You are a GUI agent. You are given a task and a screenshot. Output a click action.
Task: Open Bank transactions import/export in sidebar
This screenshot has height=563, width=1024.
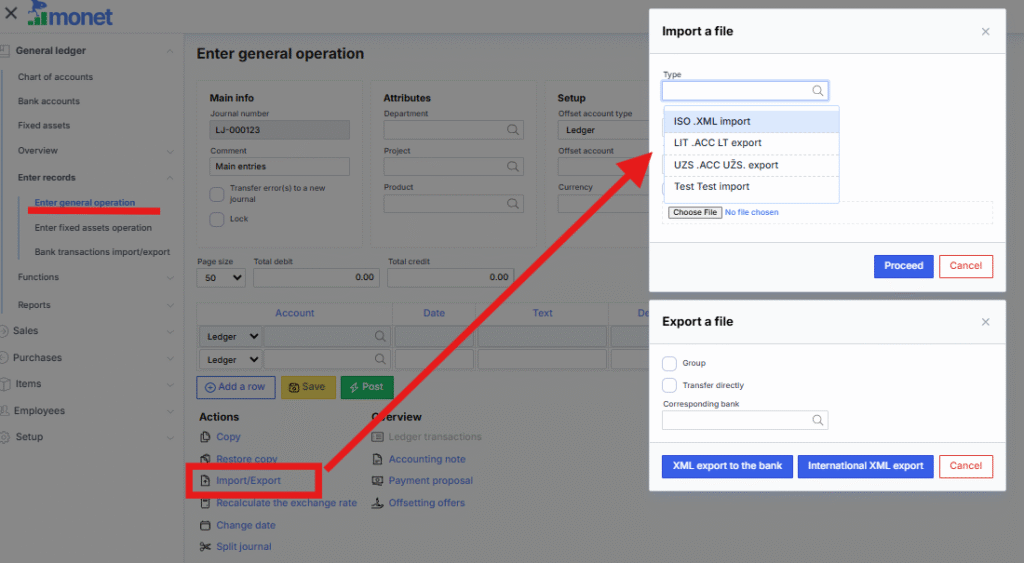(102, 252)
